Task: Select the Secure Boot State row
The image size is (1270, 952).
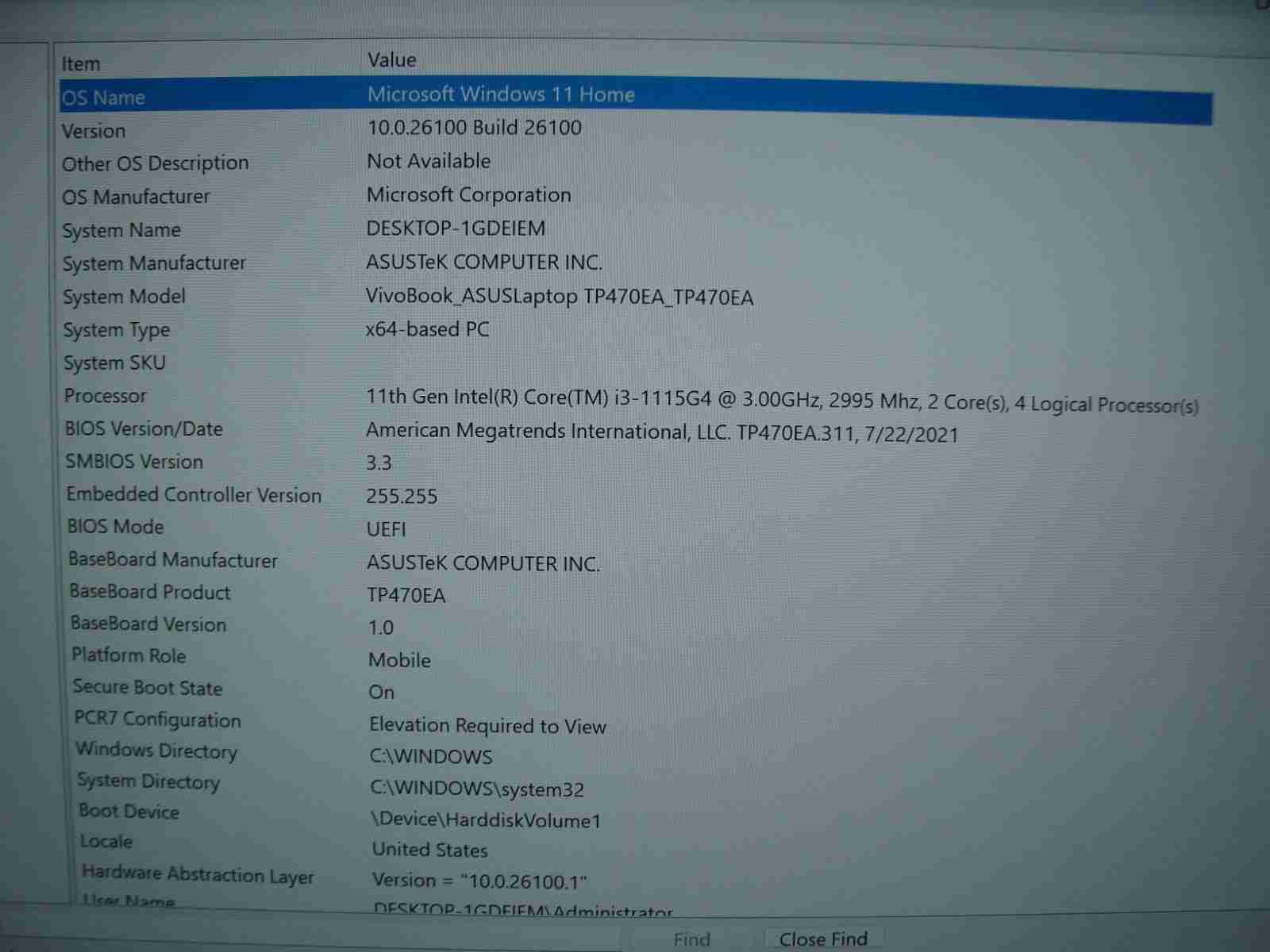Action: (148, 688)
